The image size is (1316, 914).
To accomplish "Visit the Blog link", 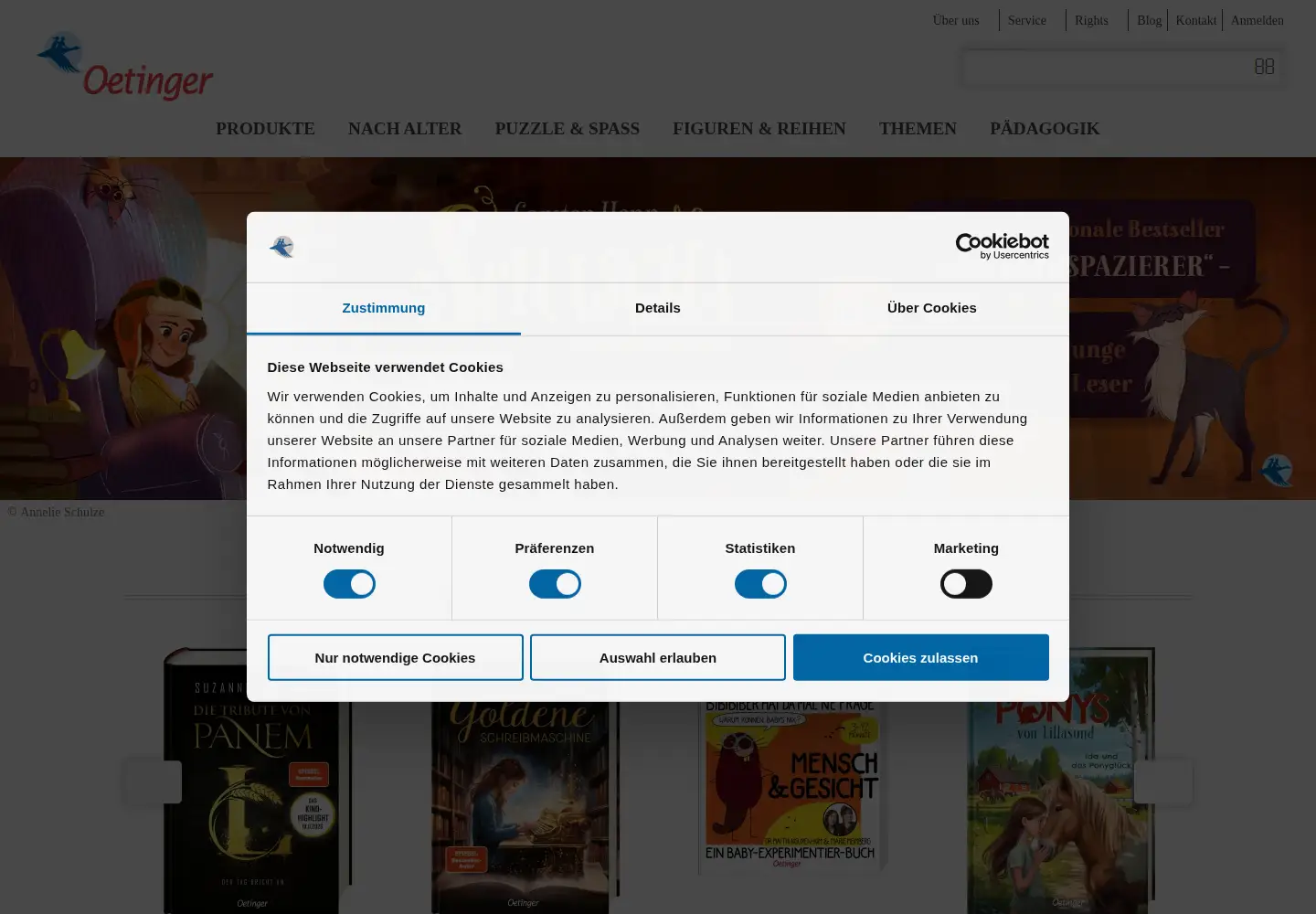I will coord(1149,20).
